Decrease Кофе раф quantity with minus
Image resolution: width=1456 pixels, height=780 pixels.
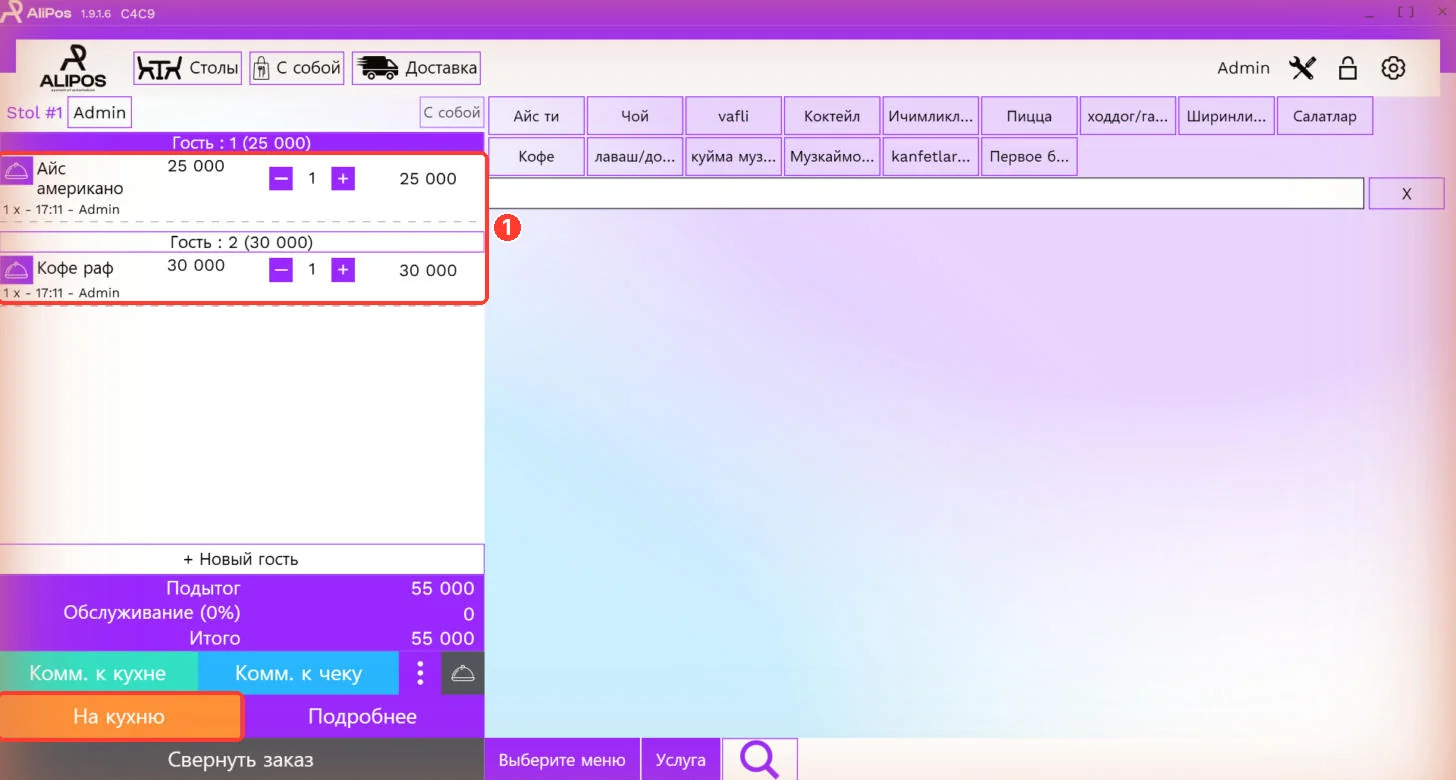click(281, 270)
